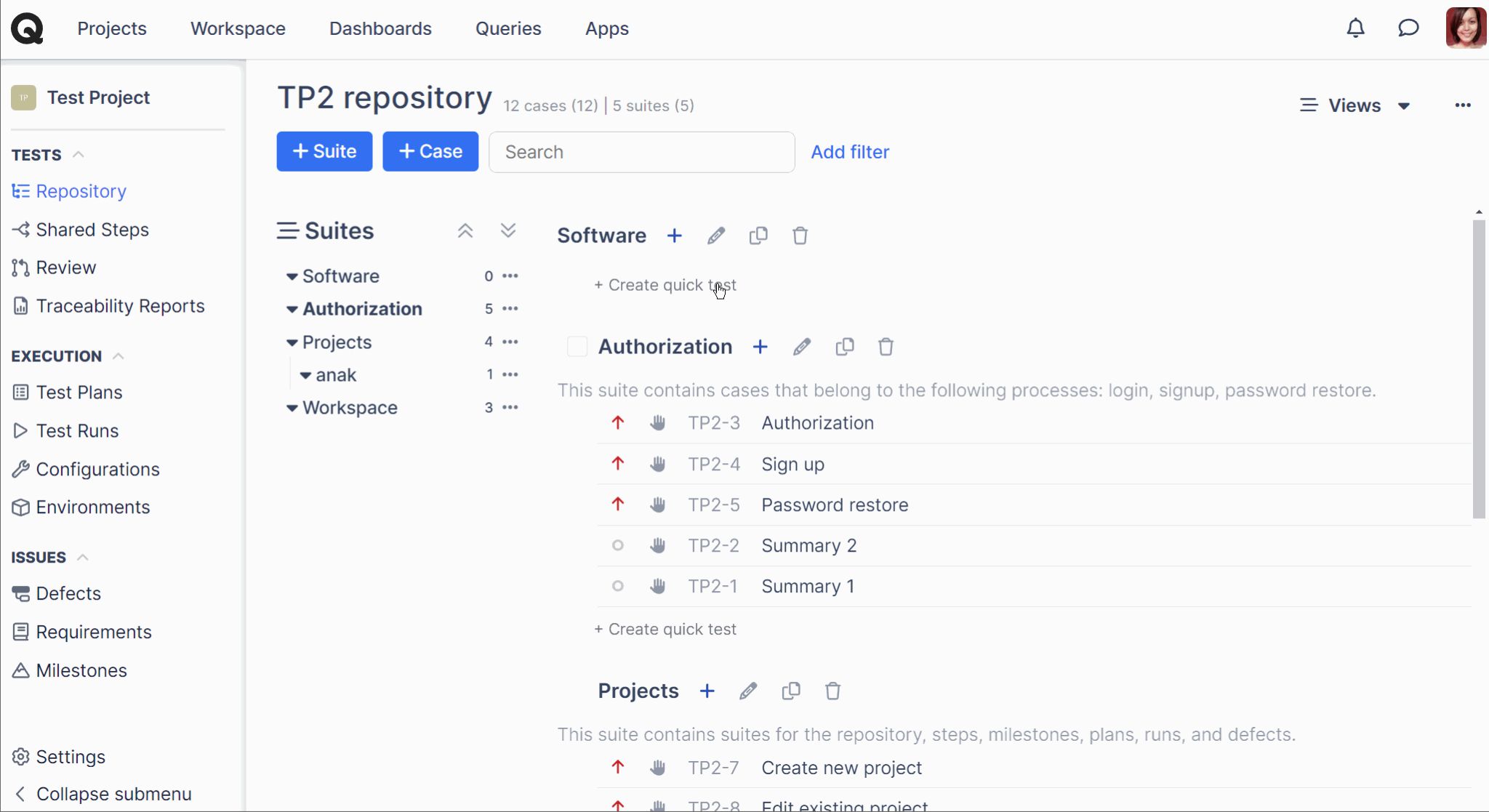This screenshot has width=1489, height=812.
Task: Add case to Authorization suite with plus icon
Action: (x=760, y=347)
